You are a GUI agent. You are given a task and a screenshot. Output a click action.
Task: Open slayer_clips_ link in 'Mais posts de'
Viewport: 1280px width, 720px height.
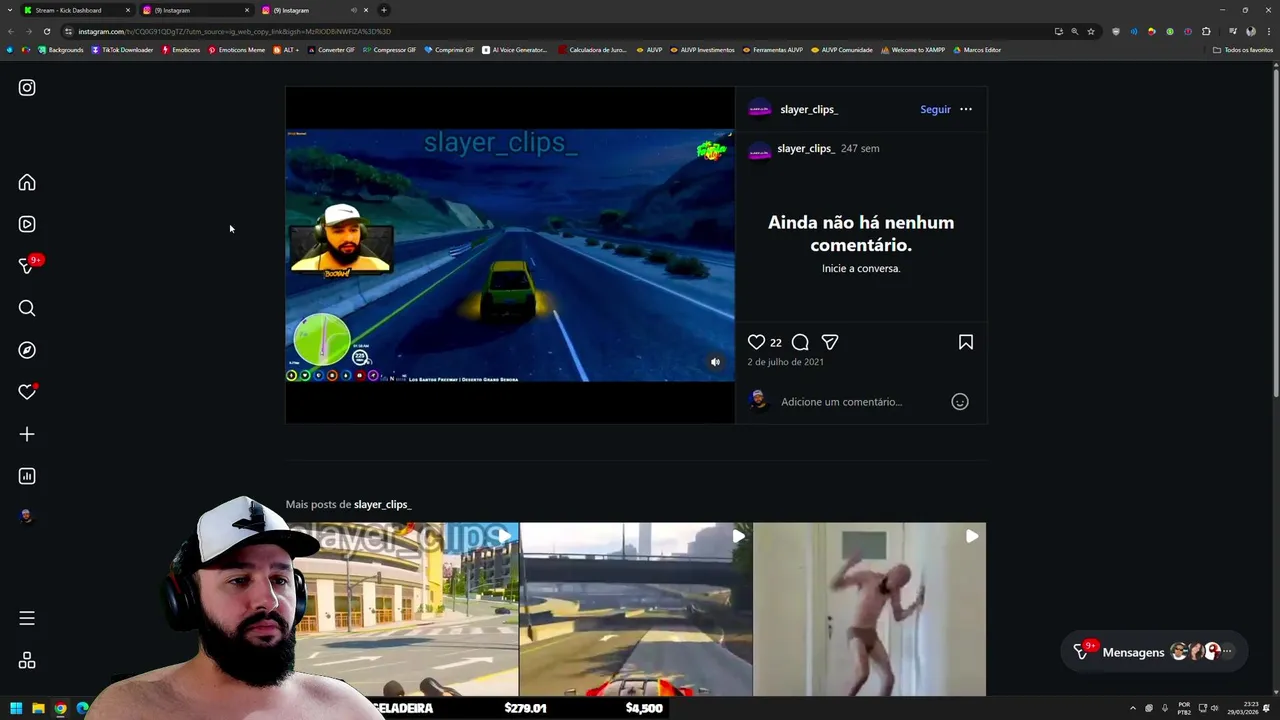383,504
